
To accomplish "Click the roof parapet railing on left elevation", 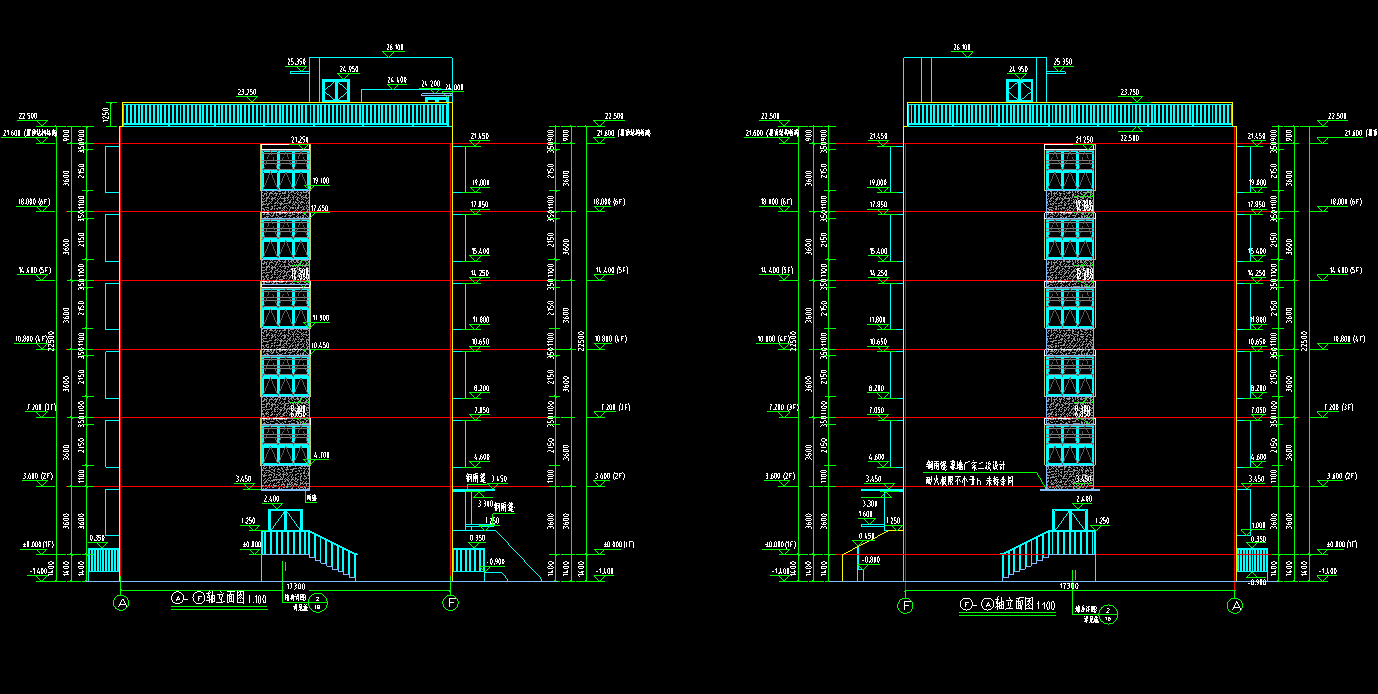I will [285, 114].
